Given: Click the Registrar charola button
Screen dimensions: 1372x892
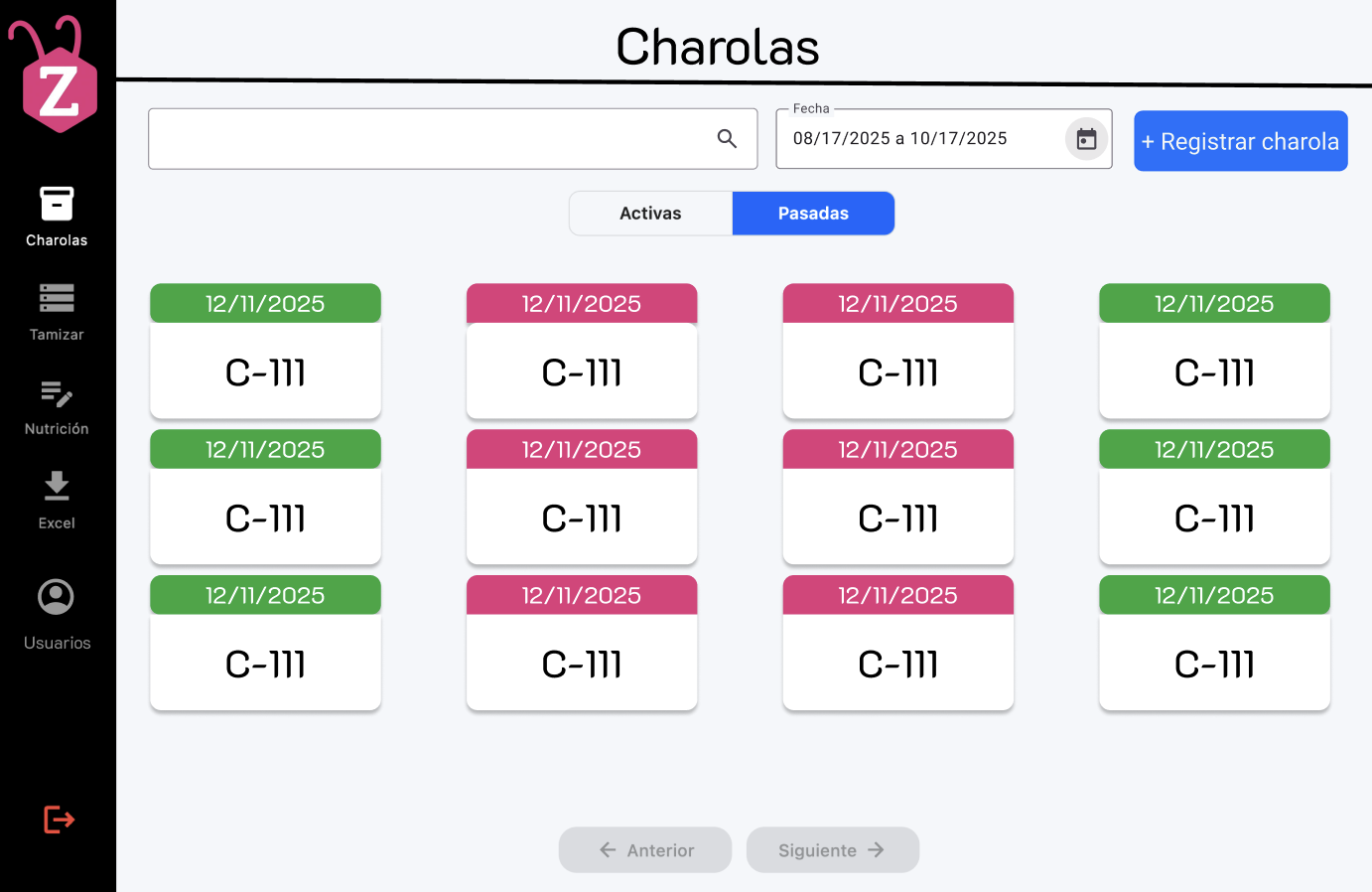Looking at the screenshot, I should click(1240, 141).
